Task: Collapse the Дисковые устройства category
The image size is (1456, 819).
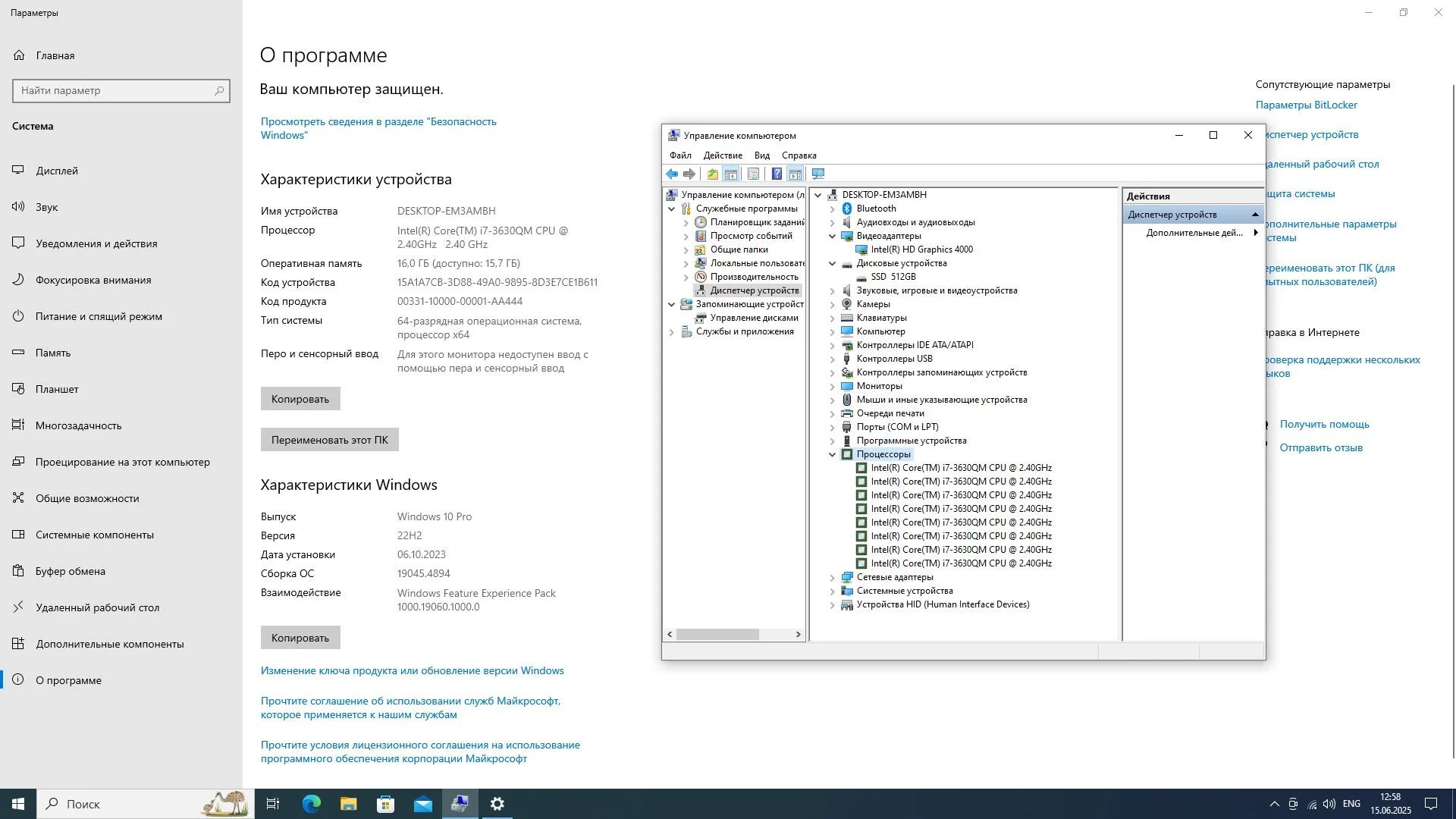Action: (832, 264)
